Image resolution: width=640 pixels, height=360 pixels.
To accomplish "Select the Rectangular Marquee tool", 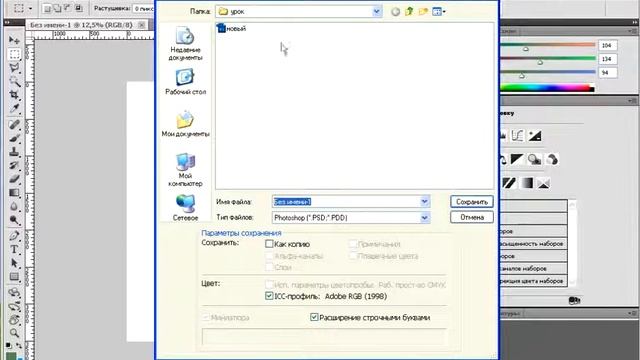I will point(14,54).
